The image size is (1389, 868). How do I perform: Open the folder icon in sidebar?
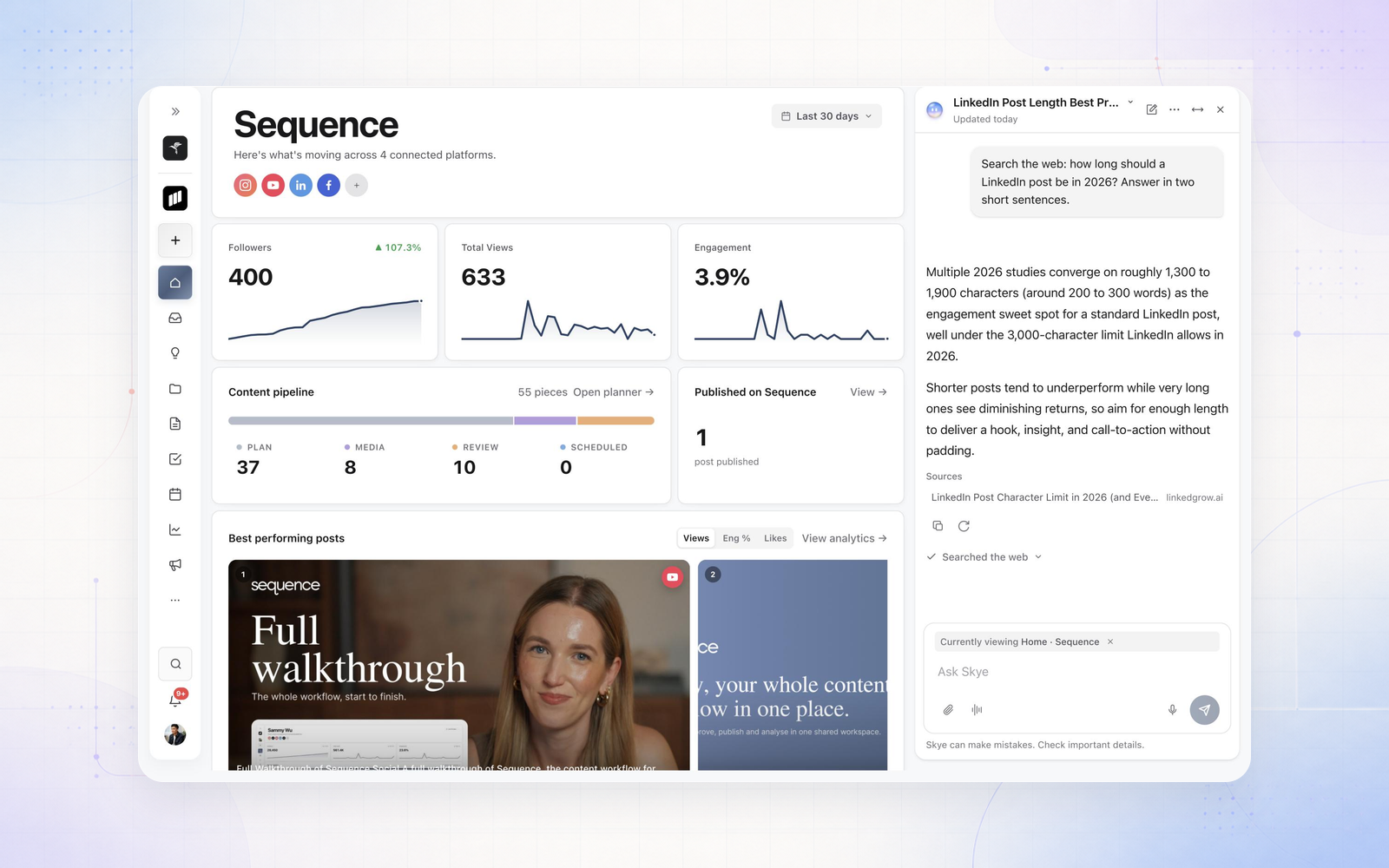tap(175, 389)
